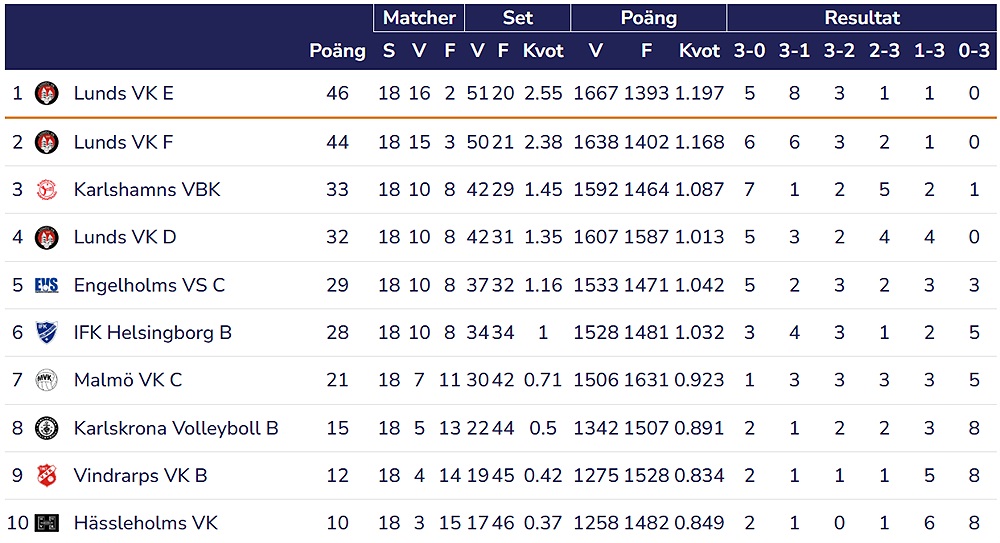This screenshot has height=543, width=1000.
Task: Click the Resultat column group header
Action: [862, 18]
